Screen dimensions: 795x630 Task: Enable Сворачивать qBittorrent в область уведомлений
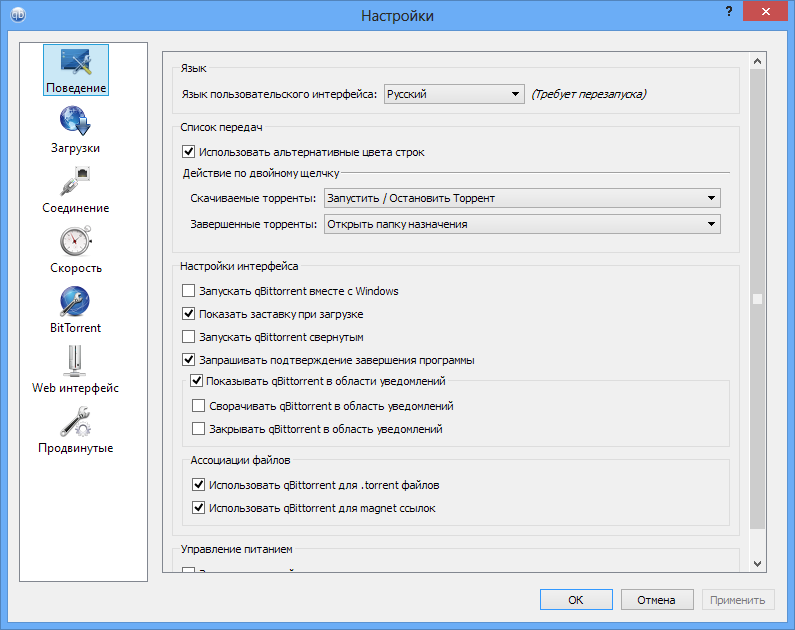[198, 405]
